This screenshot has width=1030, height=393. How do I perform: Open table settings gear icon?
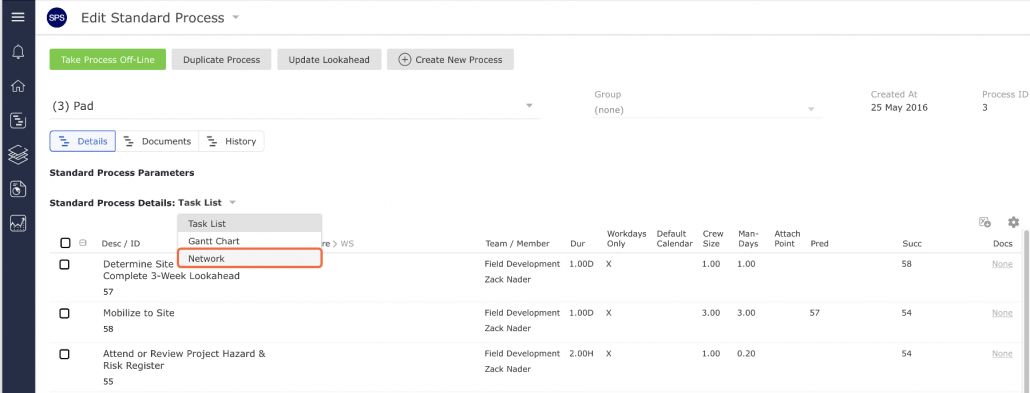[1014, 222]
